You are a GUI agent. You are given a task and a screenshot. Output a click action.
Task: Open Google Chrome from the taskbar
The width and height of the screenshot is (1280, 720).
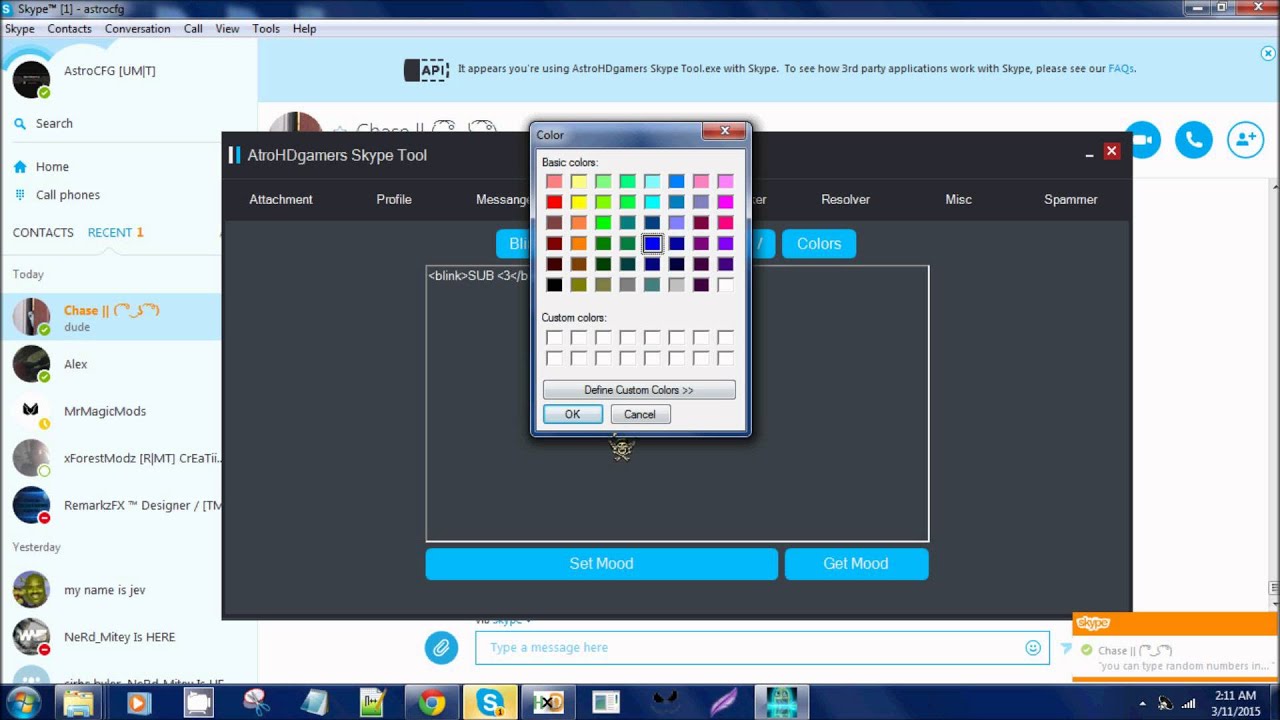[x=432, y=702]
